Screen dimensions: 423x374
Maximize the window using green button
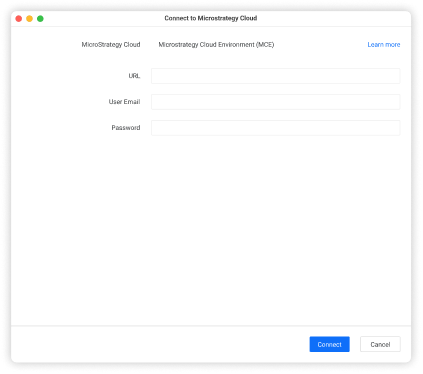click(40, 19)
